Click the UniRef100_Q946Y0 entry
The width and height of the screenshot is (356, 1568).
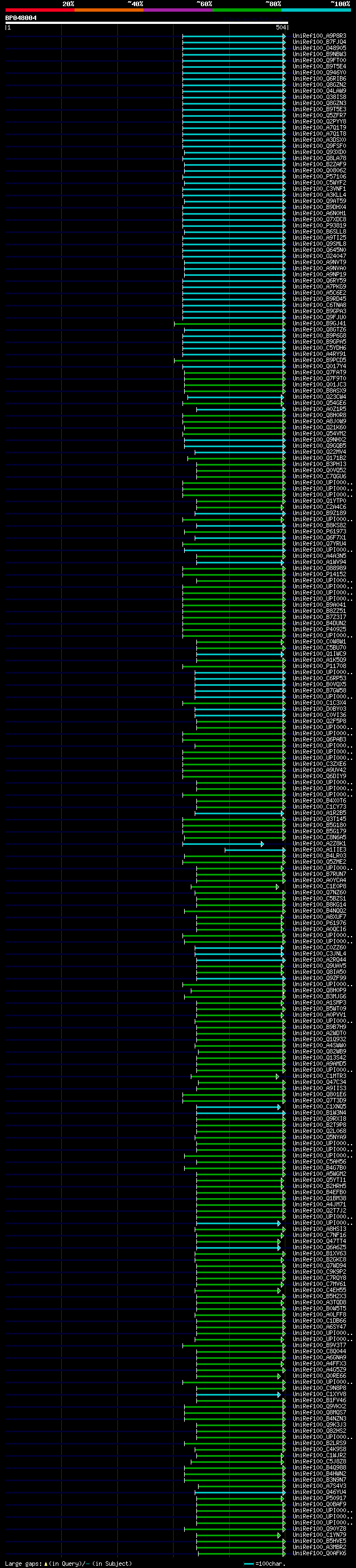319,72
